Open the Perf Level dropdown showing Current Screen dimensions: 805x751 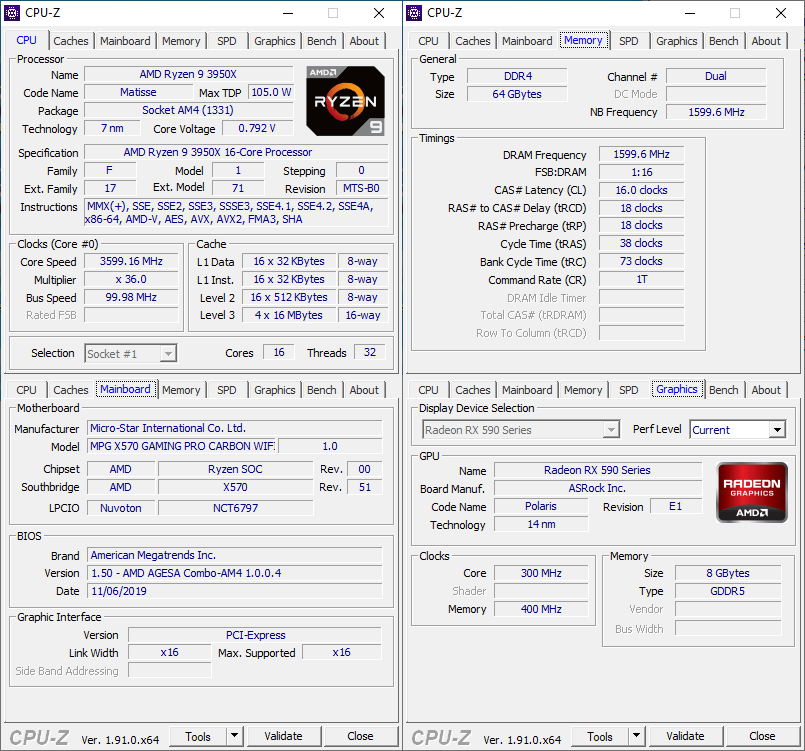coord(776,430)
